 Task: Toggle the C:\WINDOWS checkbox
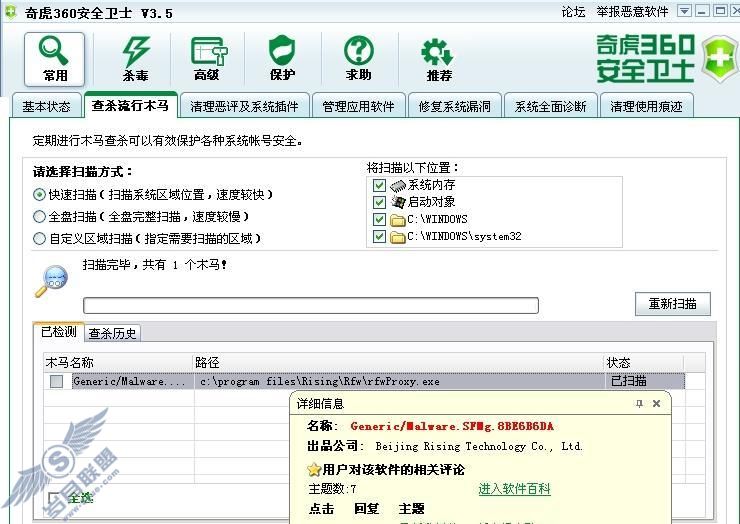point(379,220)
